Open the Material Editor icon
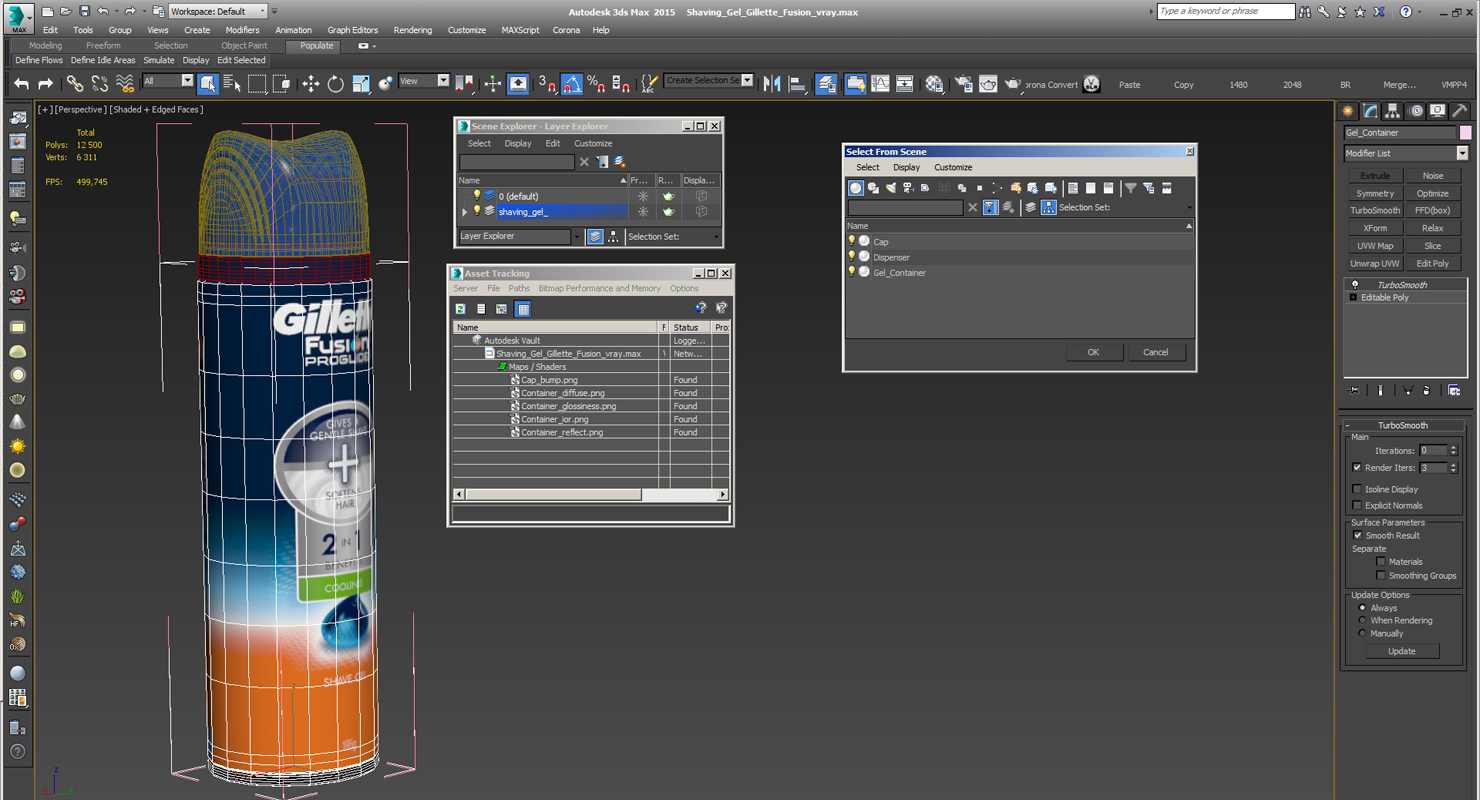The width and height of the screenshot is (1480, 800). click(934, 84)
